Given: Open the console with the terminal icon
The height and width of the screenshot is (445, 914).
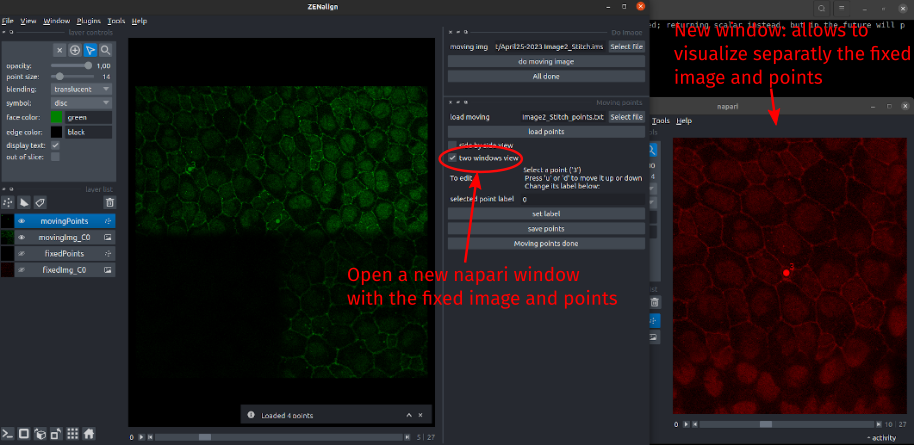Looking at the screenshot, I should pyautogui.click(x=8, y=433).
